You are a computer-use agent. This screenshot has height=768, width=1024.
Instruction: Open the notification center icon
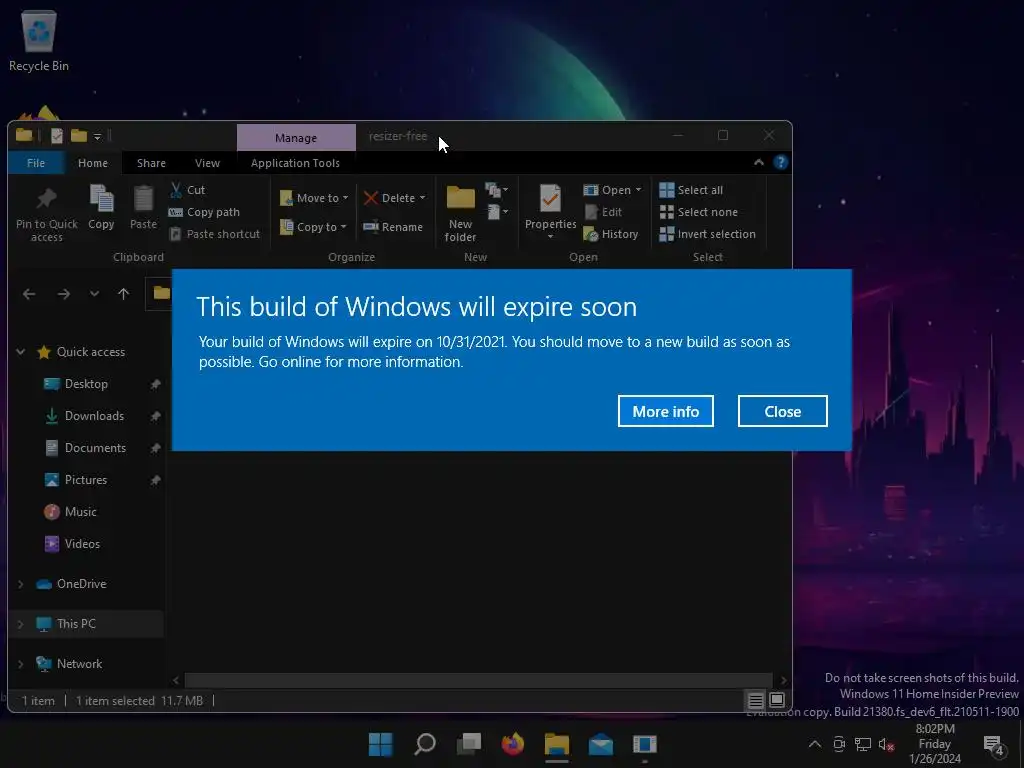click(993, 744)
